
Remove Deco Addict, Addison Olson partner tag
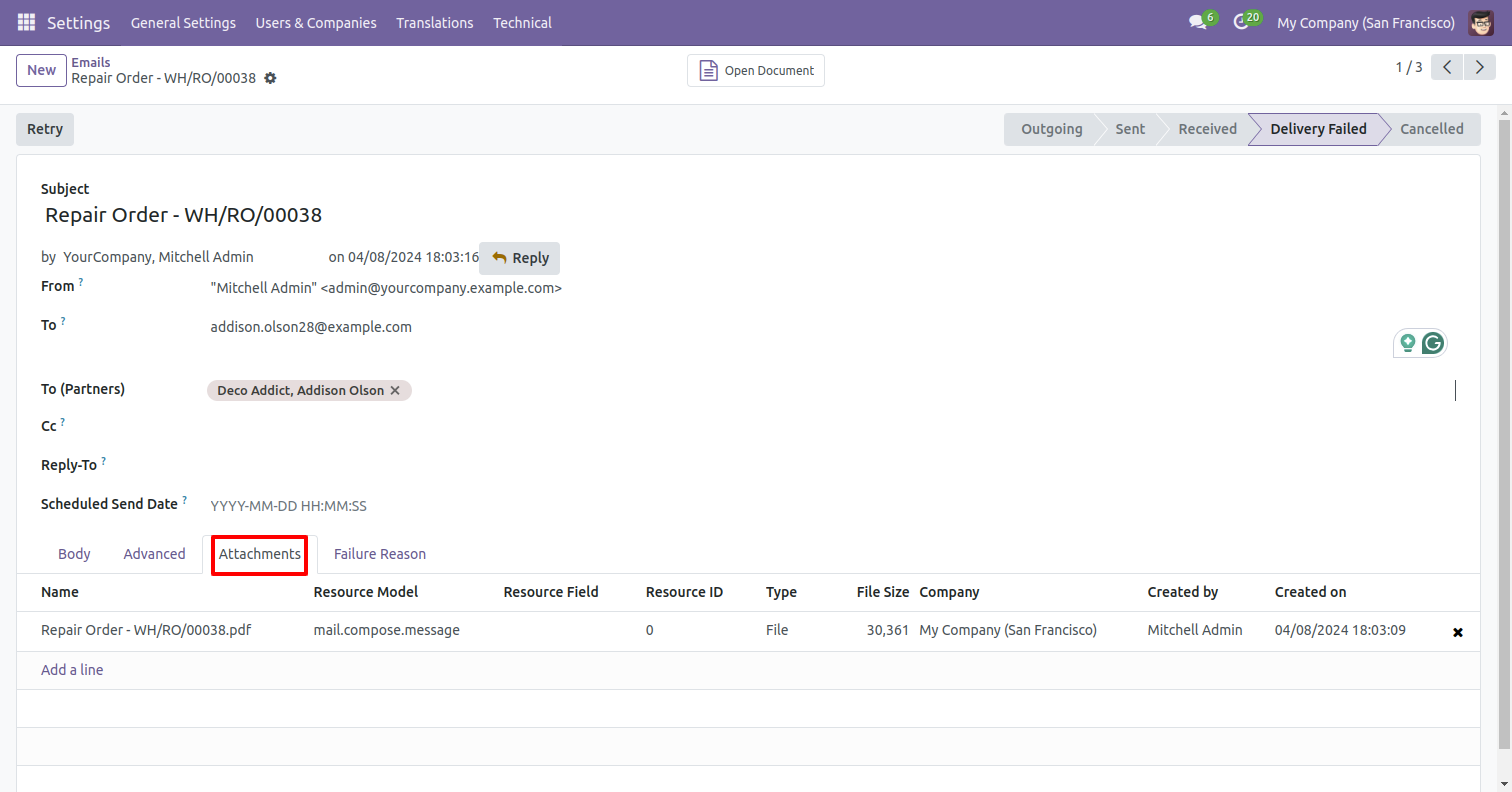click(x=395, y=391)
